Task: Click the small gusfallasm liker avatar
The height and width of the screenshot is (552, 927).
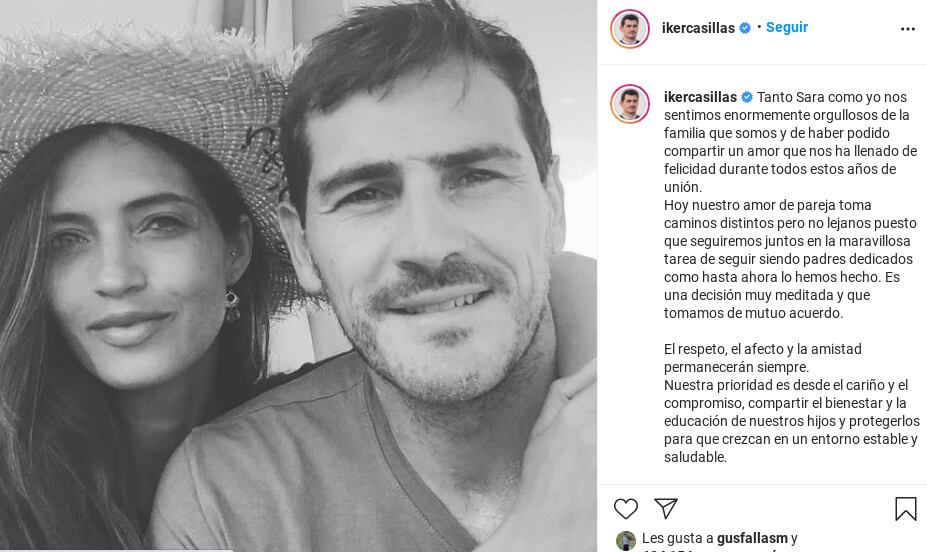Action: coord(625,540)
